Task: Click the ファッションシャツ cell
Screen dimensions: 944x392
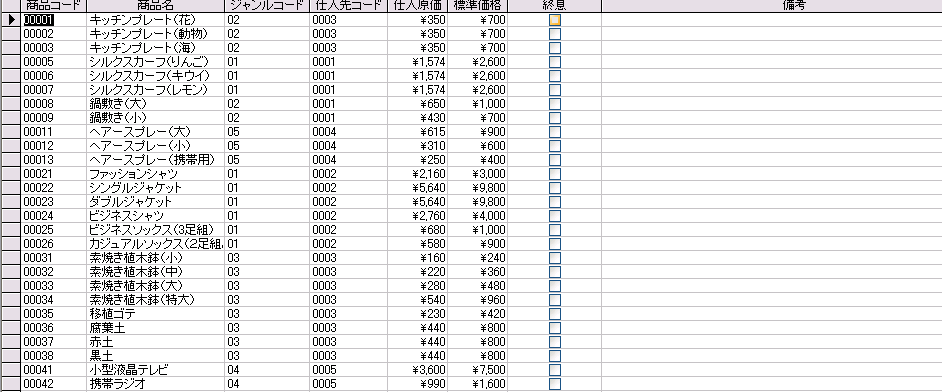Action: pyautogui.click(x=155, y=173)
